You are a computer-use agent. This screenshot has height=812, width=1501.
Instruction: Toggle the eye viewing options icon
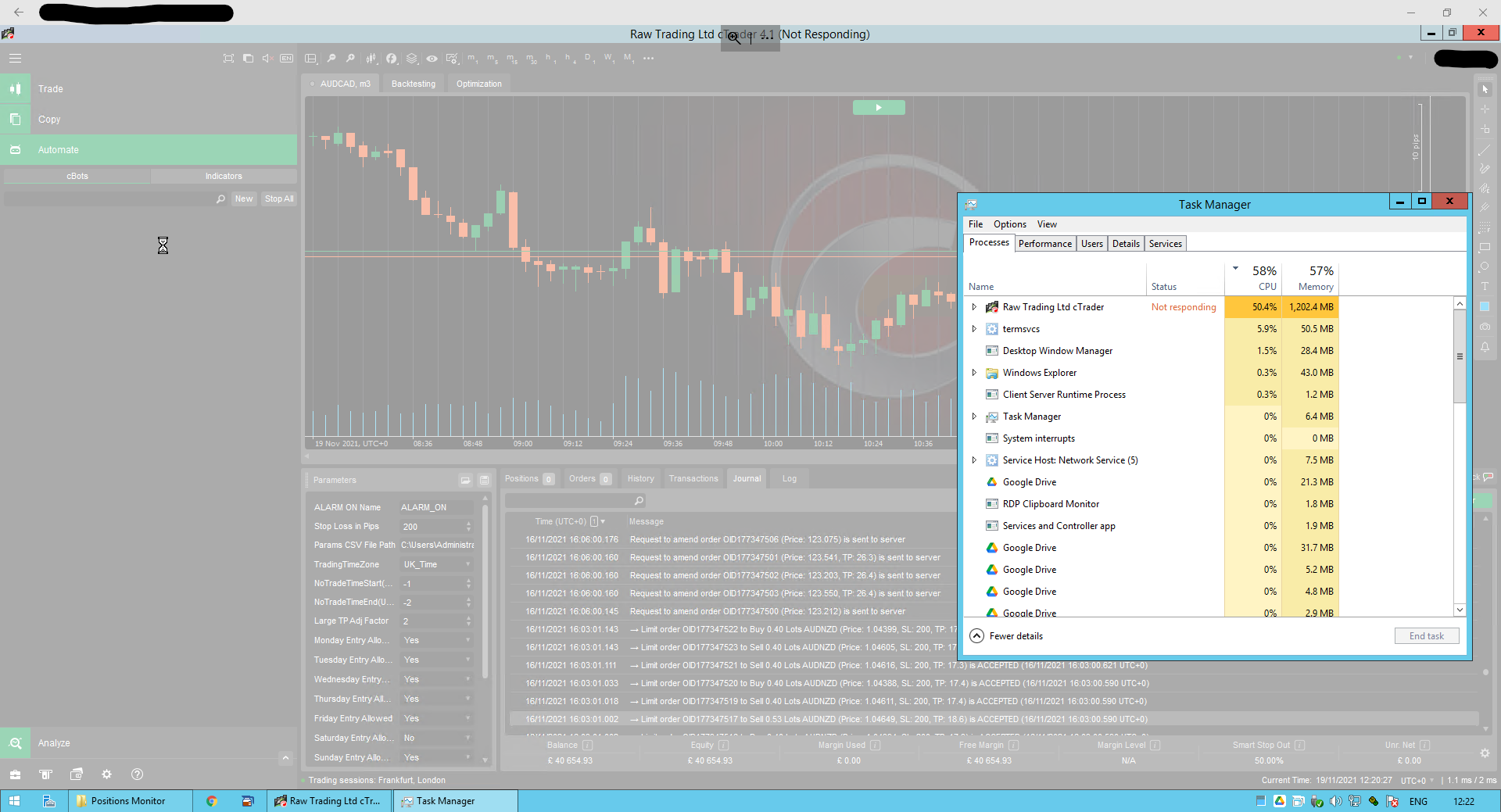pyautogui.click(x=432, y=58)
